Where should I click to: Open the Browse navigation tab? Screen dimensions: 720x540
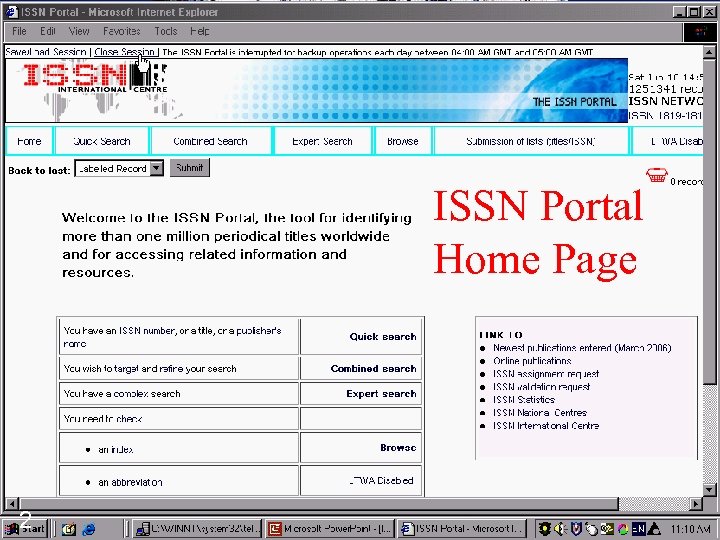403,141
